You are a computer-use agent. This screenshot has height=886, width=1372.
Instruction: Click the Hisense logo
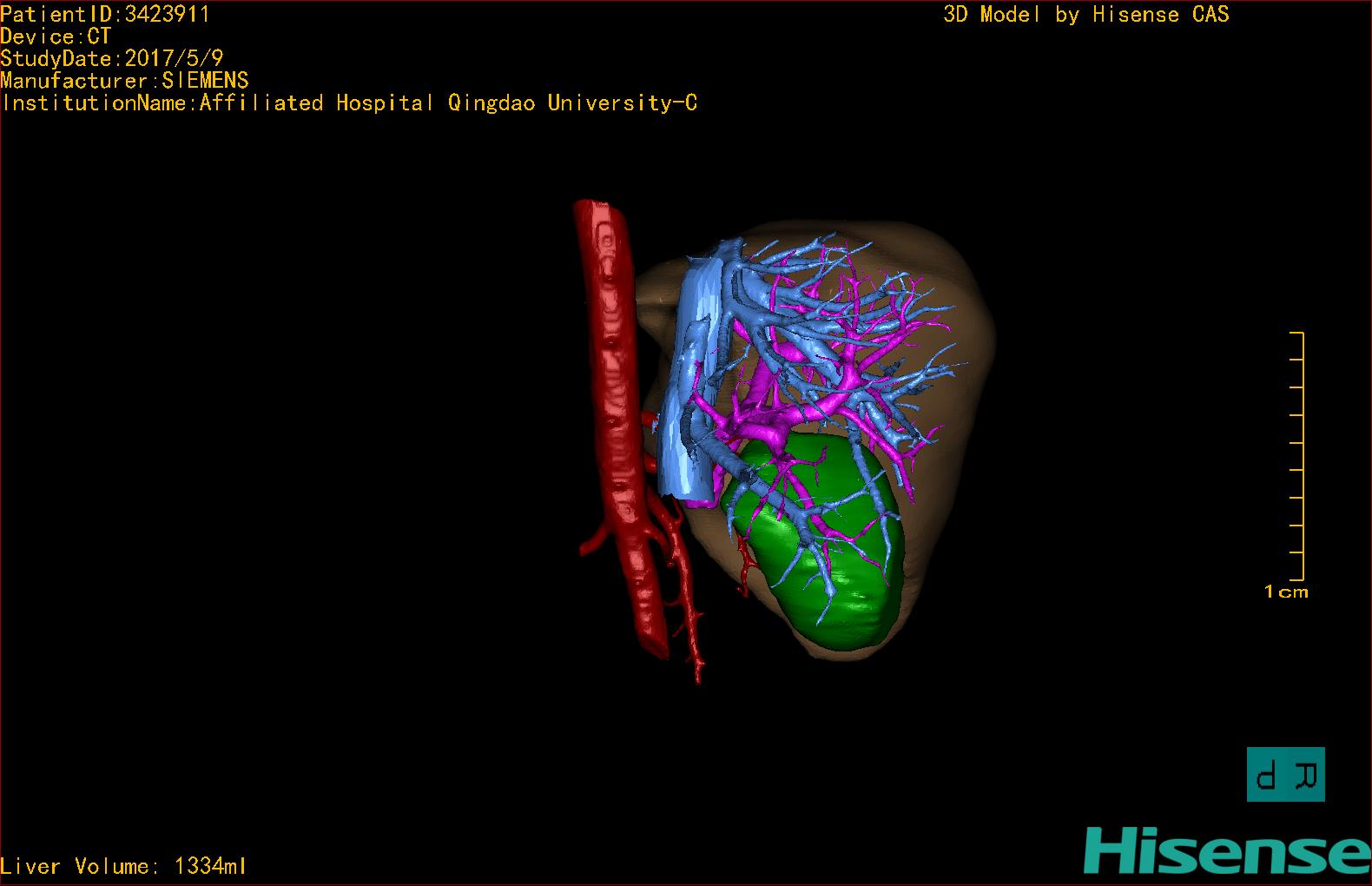[1227, 850]
